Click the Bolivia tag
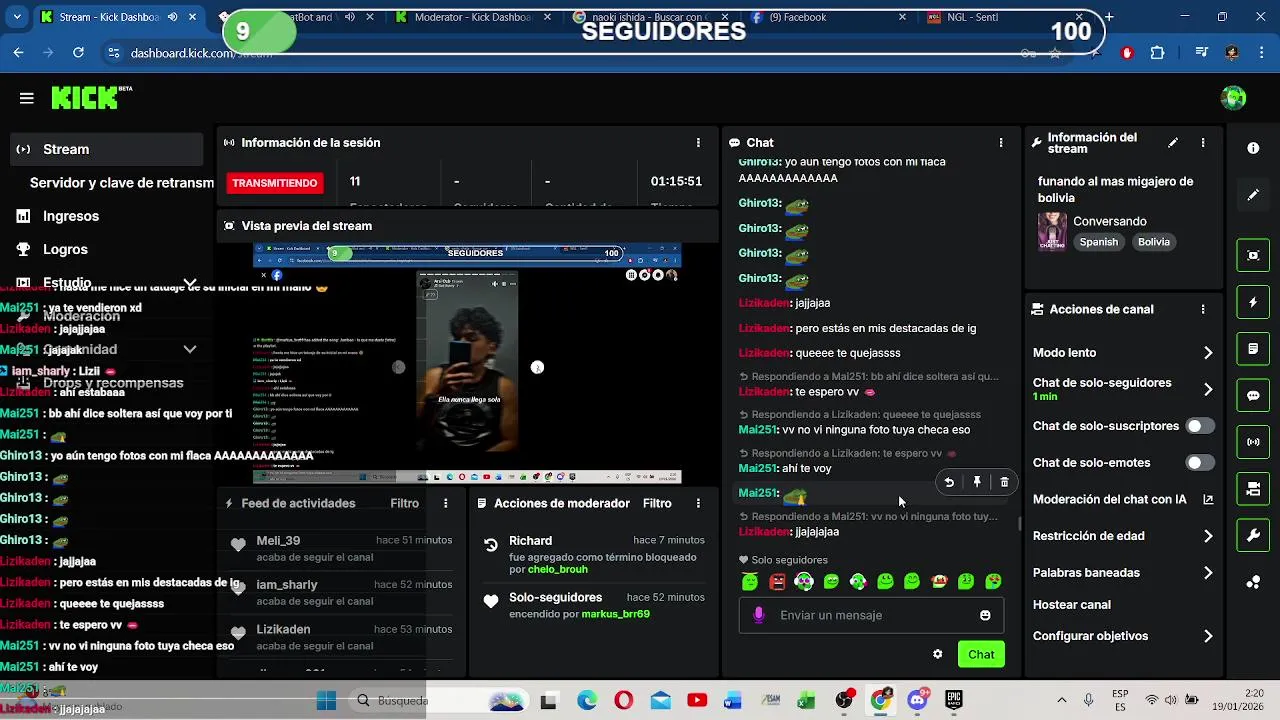This screenshot has width=1280, height=720. pyautogui.click(x=1153, y=242)
